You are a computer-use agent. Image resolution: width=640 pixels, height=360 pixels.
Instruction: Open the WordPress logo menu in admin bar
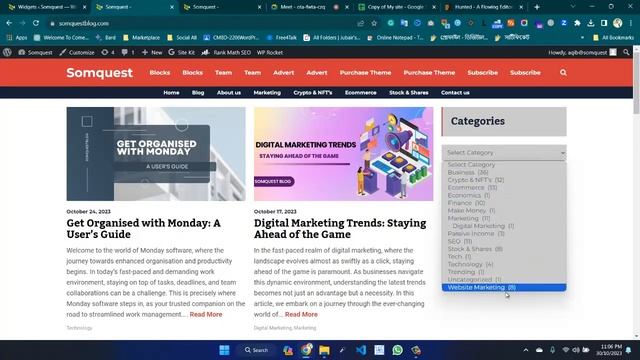(7, 52)
